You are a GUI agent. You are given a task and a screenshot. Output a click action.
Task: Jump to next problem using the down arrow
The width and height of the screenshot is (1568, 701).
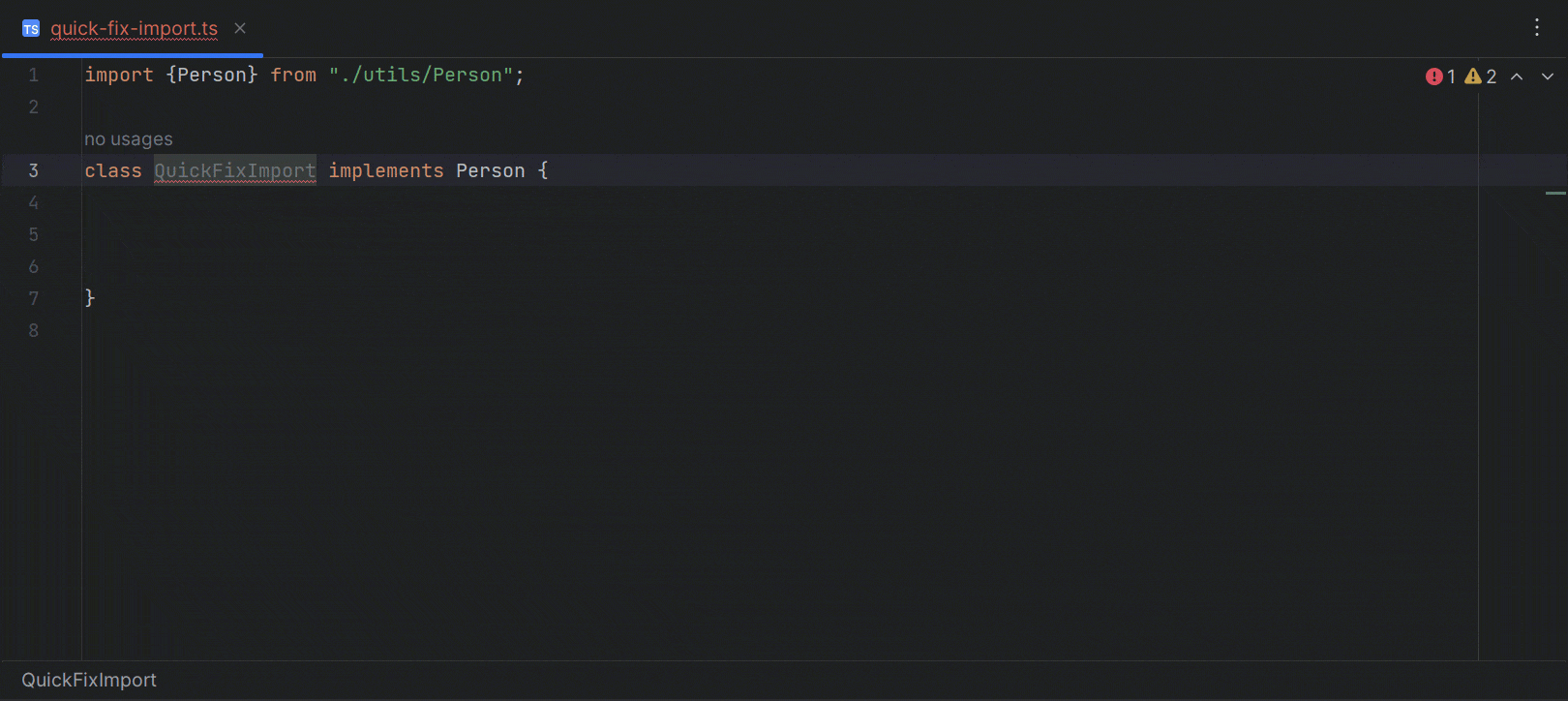1546,76
